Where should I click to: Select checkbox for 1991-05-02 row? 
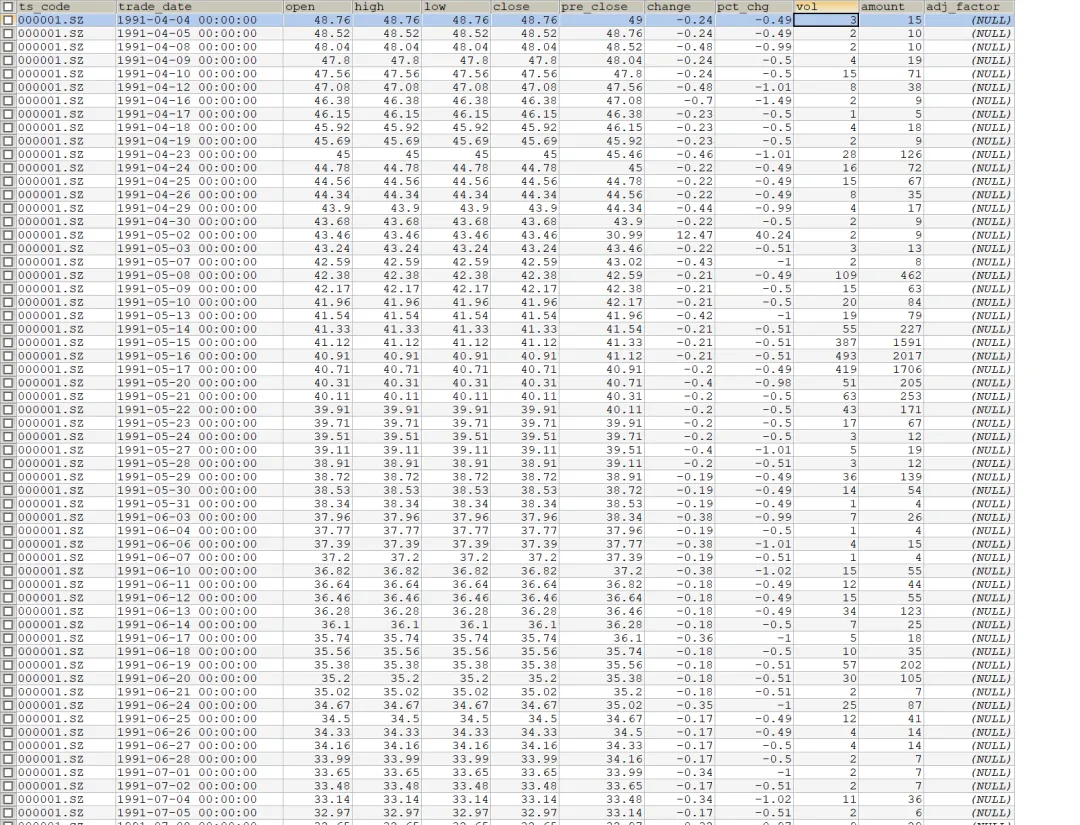[x=9, y=235]
